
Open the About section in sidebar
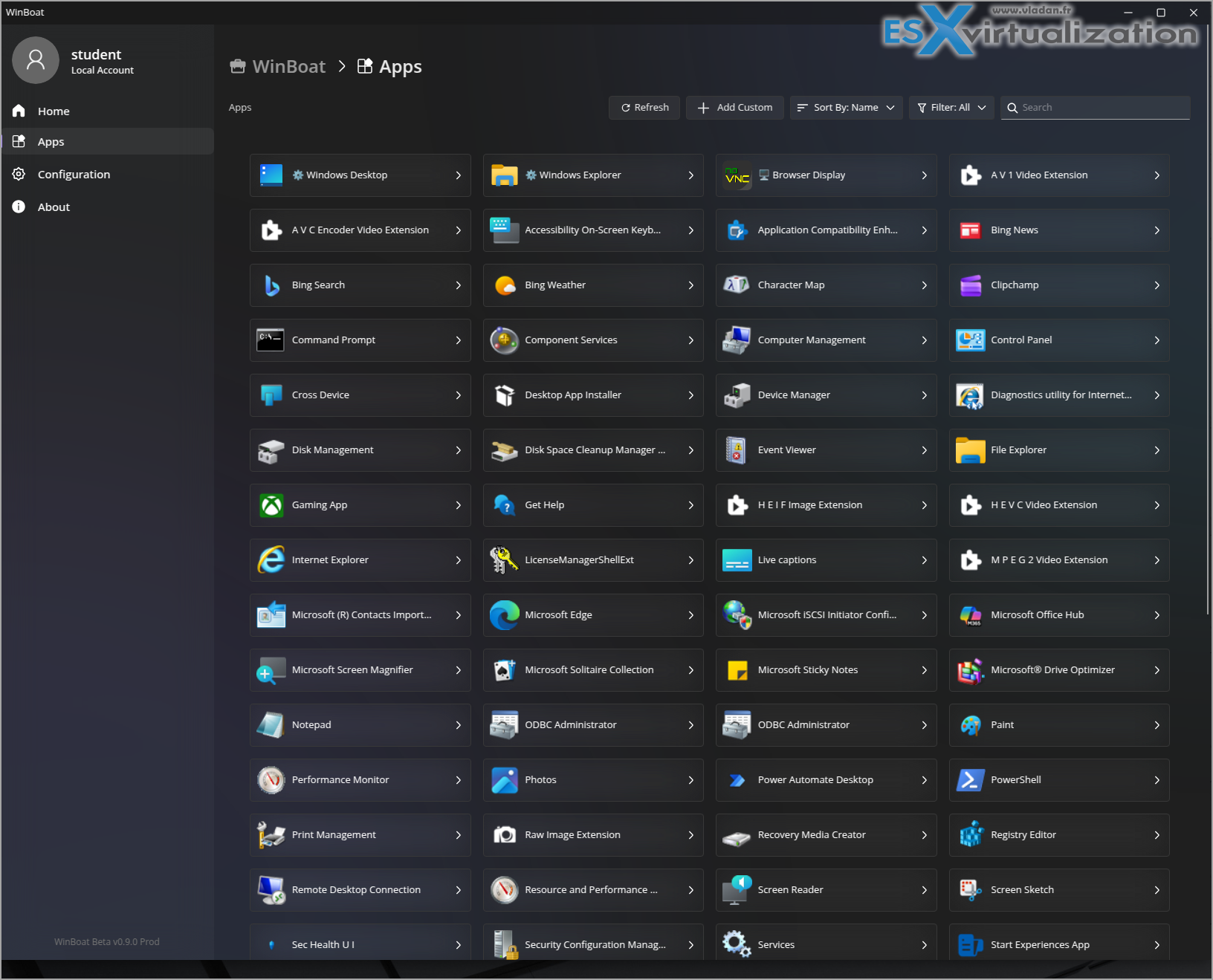tap(54, 207)
